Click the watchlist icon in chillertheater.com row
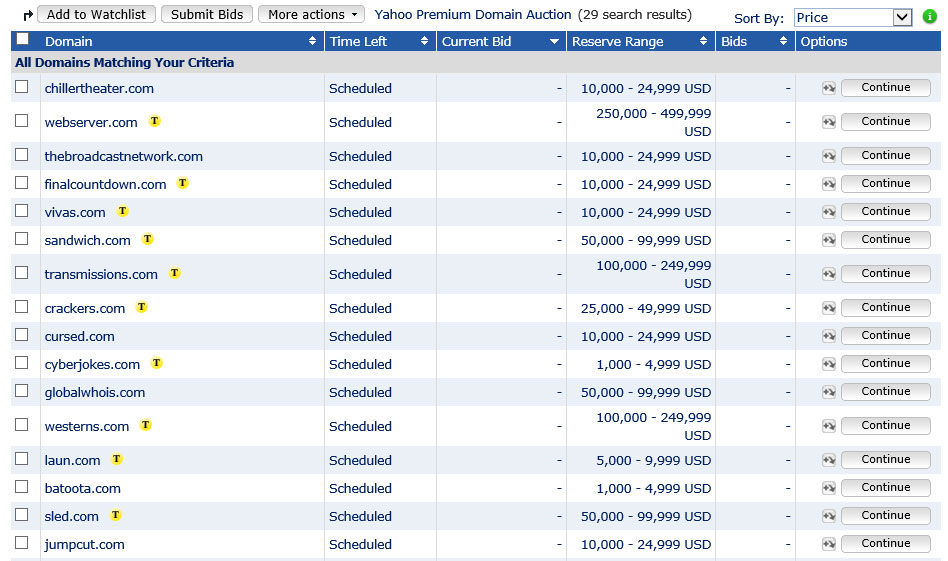This screenshot has height=561, width=948. click(829, 88)
